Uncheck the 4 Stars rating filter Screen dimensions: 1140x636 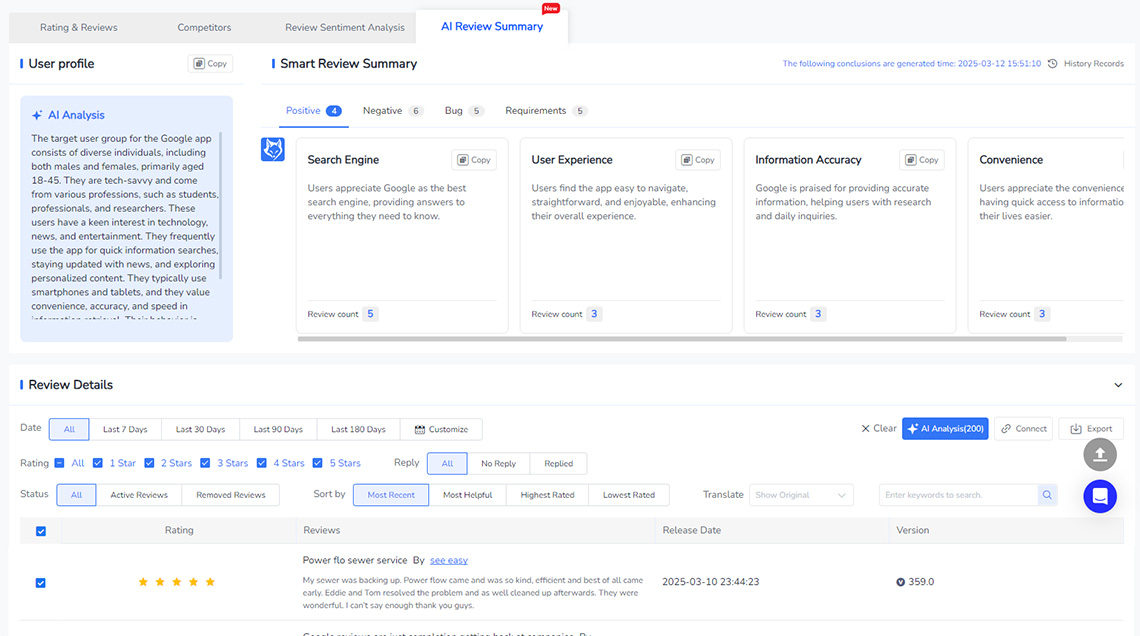pyautogui.click(x=262, y=463)
